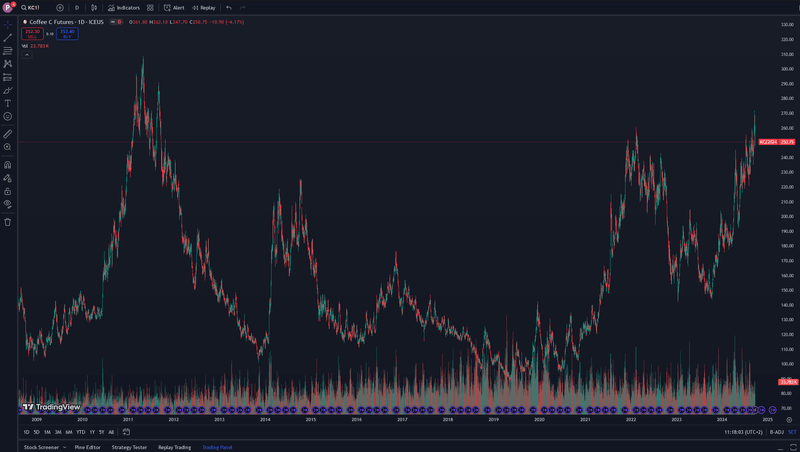Open the user profile avatar menu
The image size is (800, 452).
pyautogui.click(x=8, y=8)
